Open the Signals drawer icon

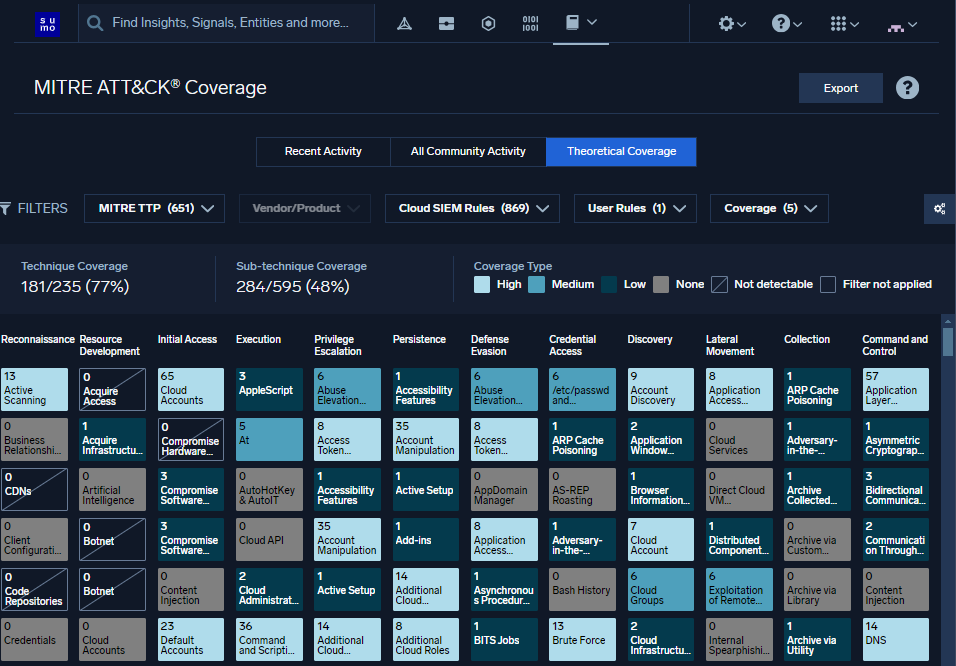coord(446,24)
